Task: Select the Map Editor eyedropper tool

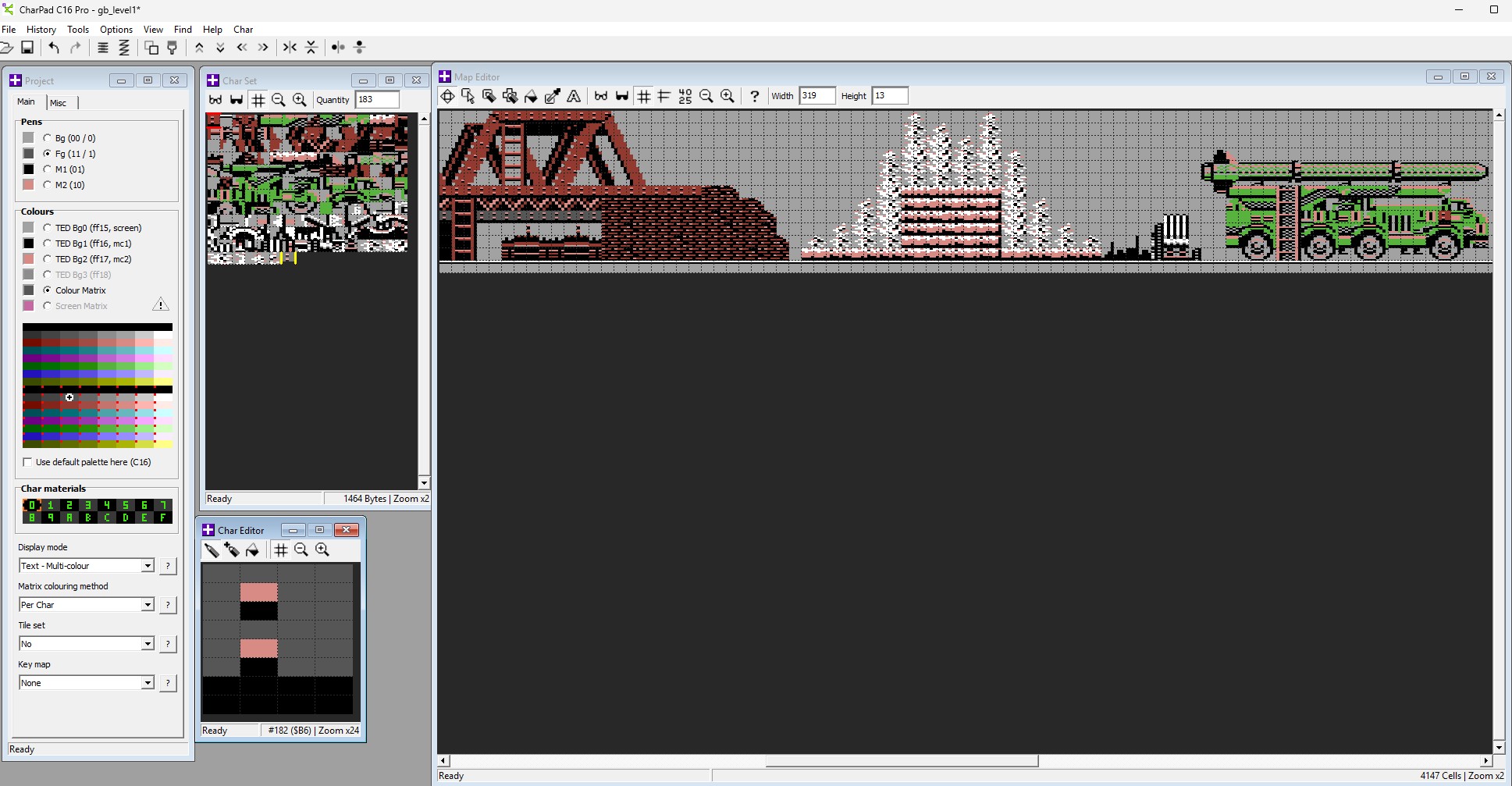Action: coord(553,96)
